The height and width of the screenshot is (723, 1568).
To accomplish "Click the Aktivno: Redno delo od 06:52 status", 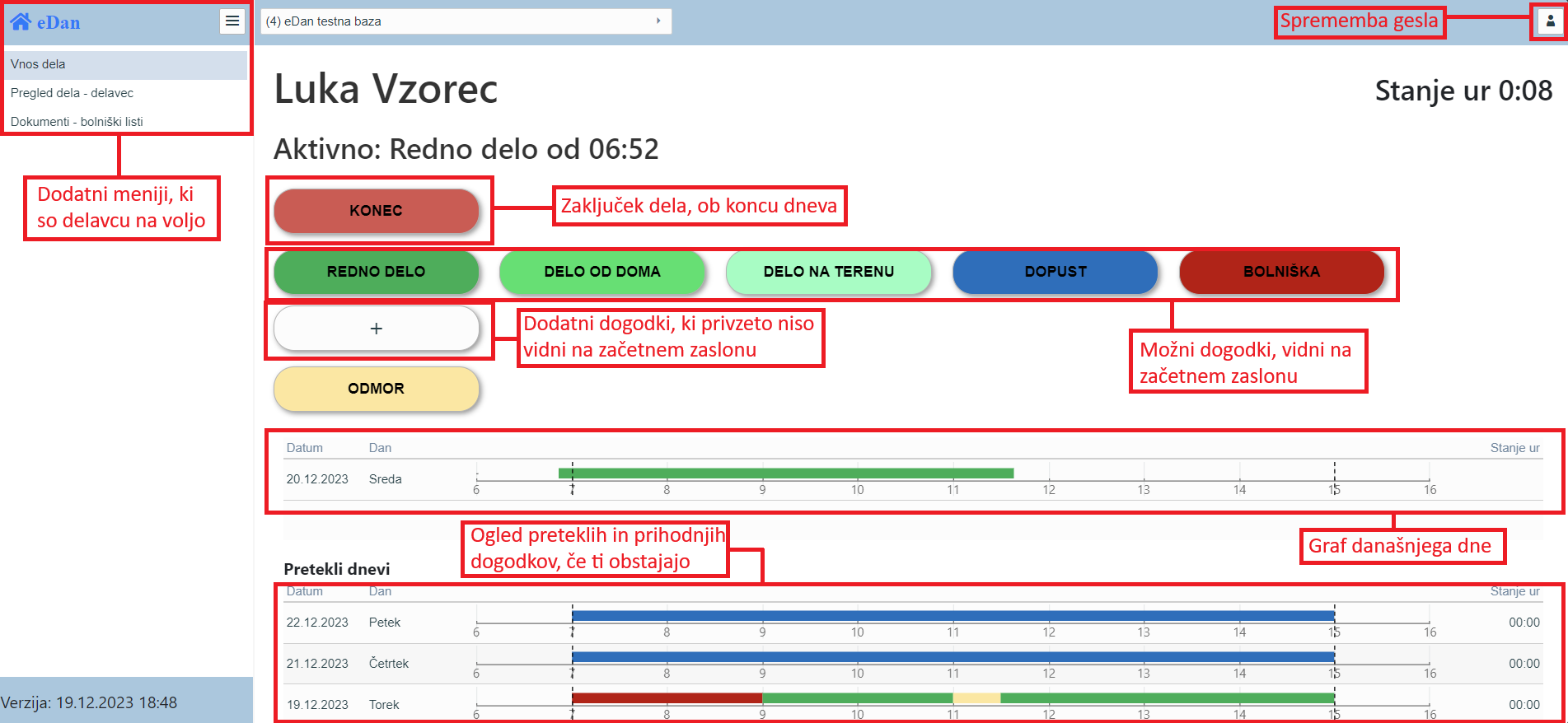I will [466, 149].
